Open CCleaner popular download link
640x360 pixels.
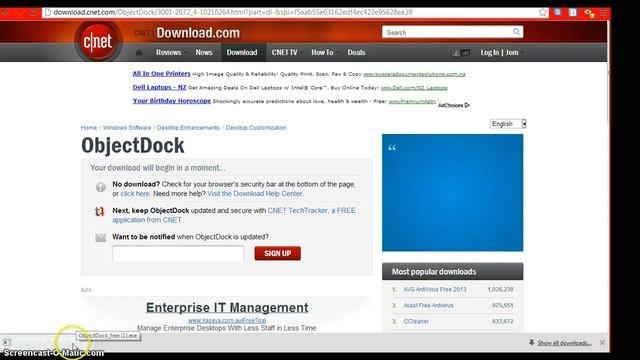tap(416, 321)
